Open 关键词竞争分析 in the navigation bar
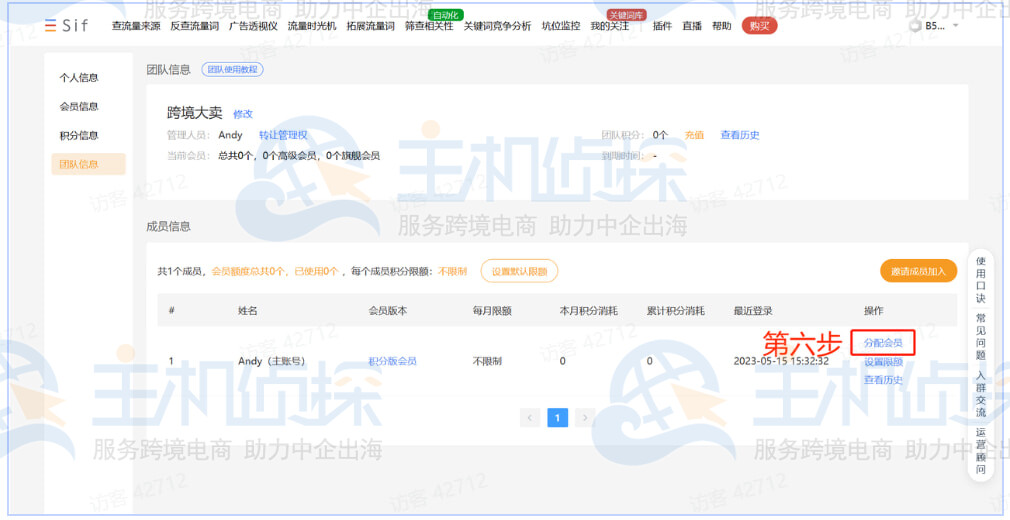This screenshot has height=520, width=1010. click(497, 26)
